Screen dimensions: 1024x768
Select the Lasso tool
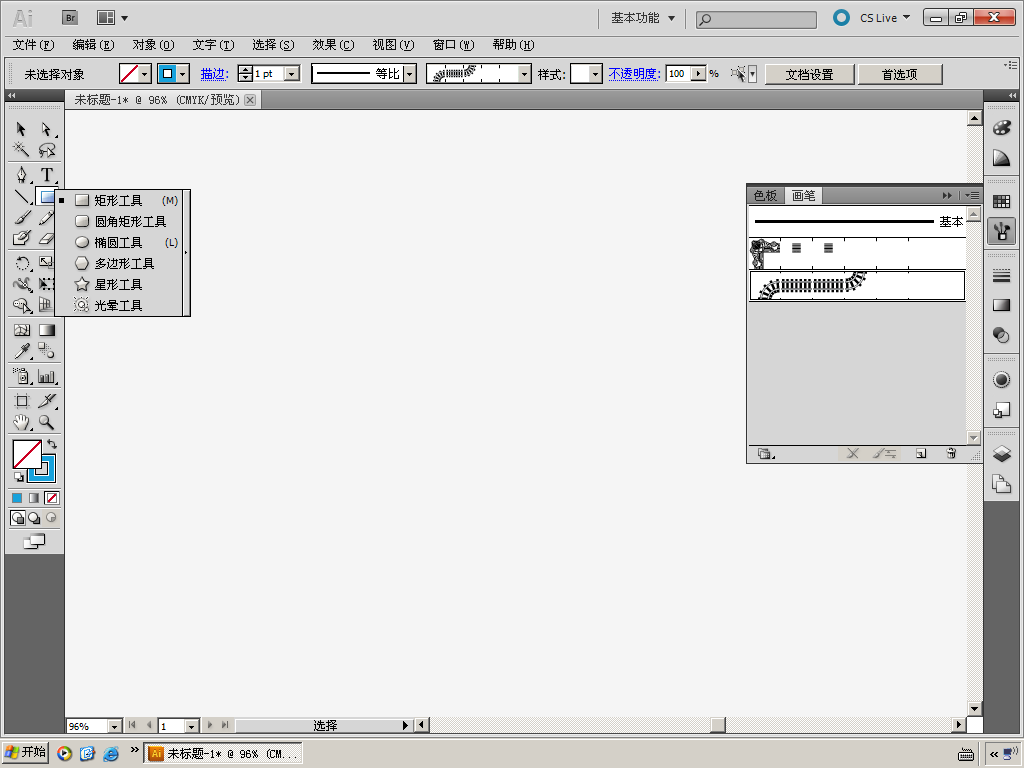coord(46,150)
